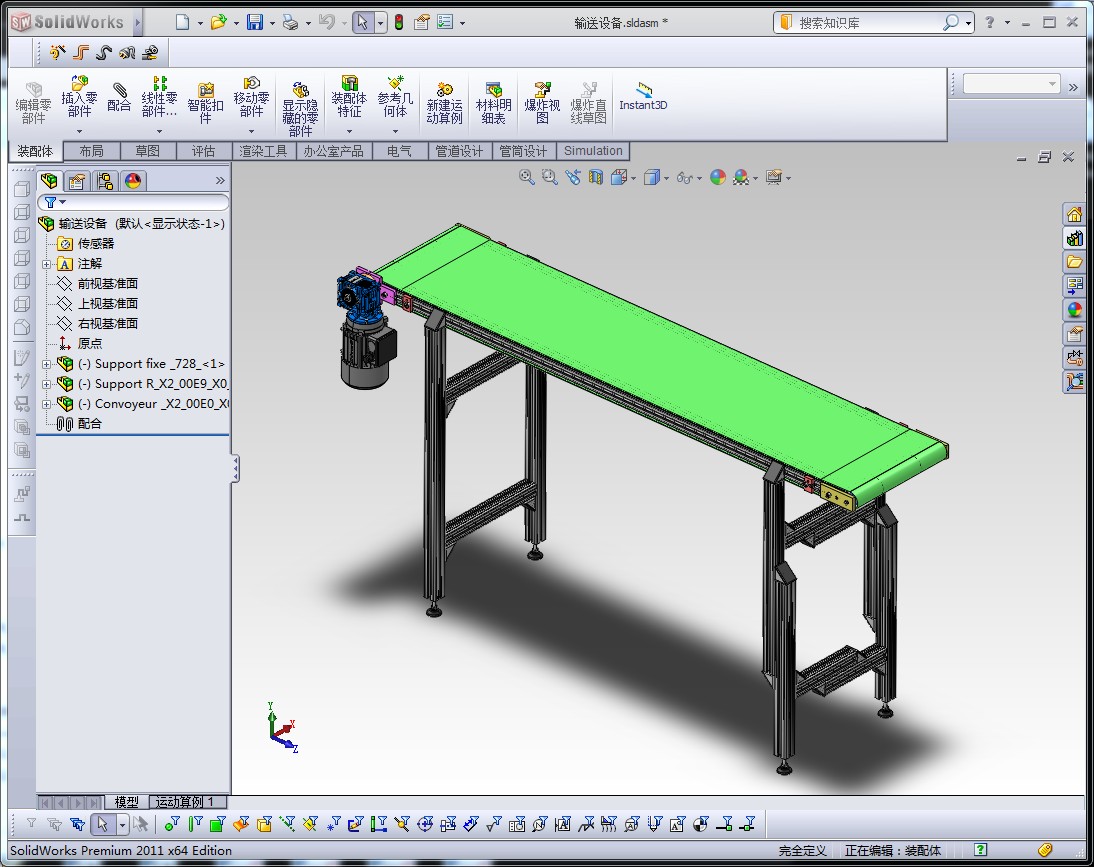Click the Edit Component (编辑零部件) tool
Viewport: 1094px width, 867px height.
[33, 103]
